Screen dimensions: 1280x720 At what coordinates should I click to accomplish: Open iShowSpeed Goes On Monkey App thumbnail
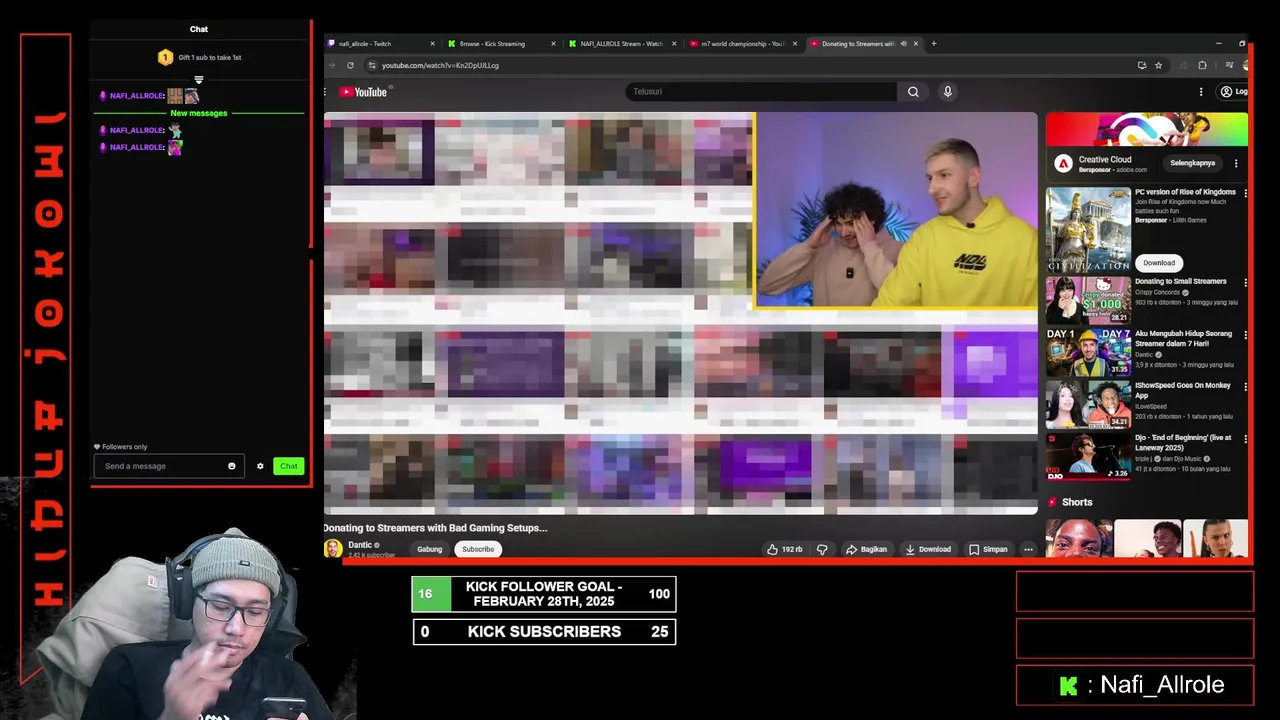(x=1088, y=403)
